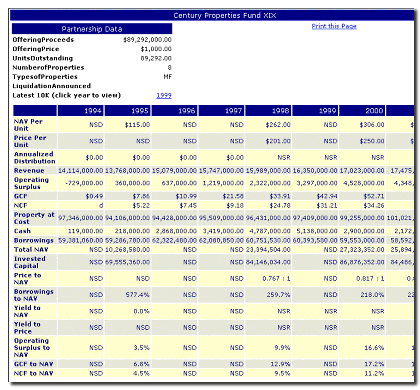This screenshot has height=390, width=420.
Task: Open the 1999 latest 10K link
Action: click(164, 95)
